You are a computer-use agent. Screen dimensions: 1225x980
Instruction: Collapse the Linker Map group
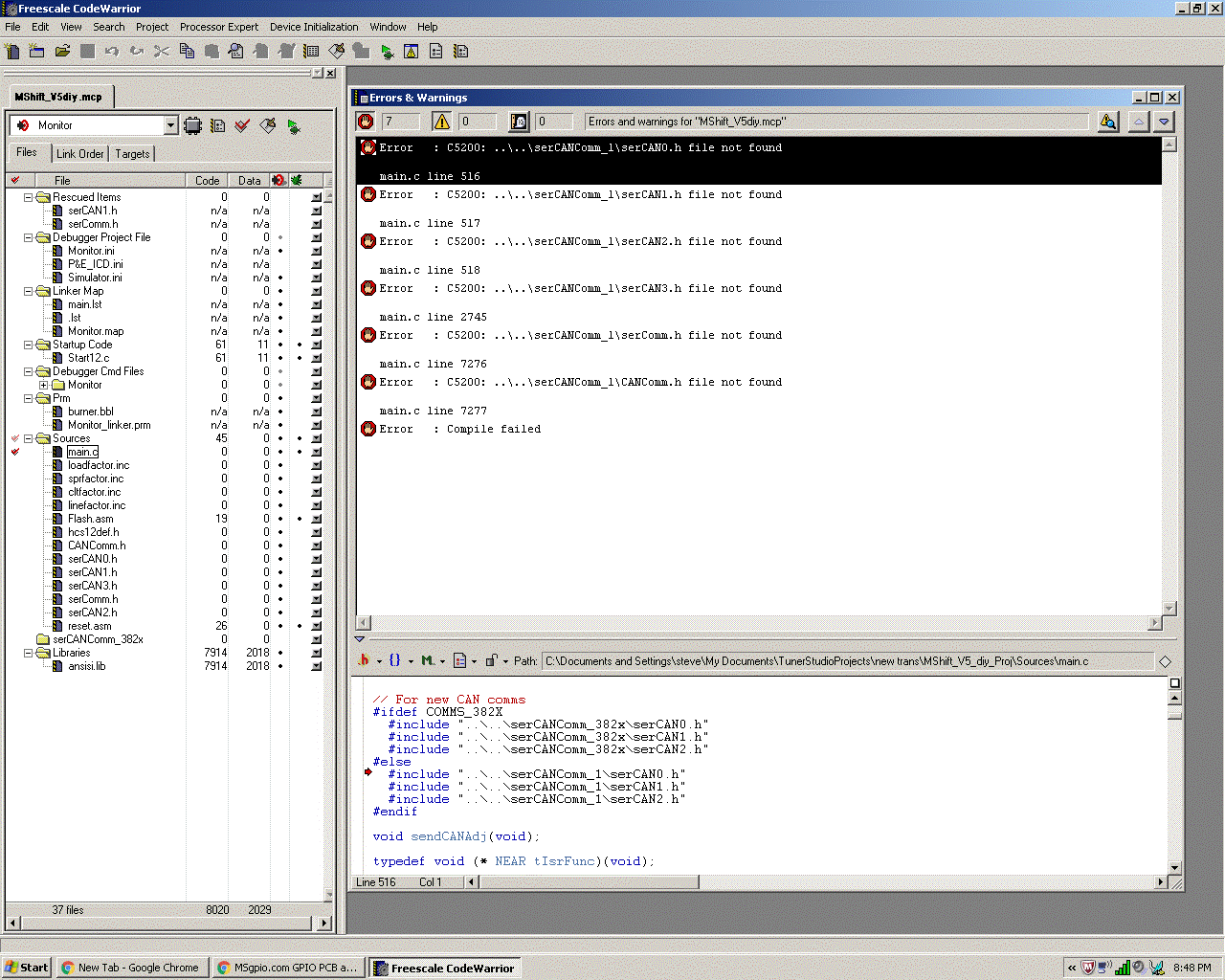pyautogui.click(x=28, y=291)
